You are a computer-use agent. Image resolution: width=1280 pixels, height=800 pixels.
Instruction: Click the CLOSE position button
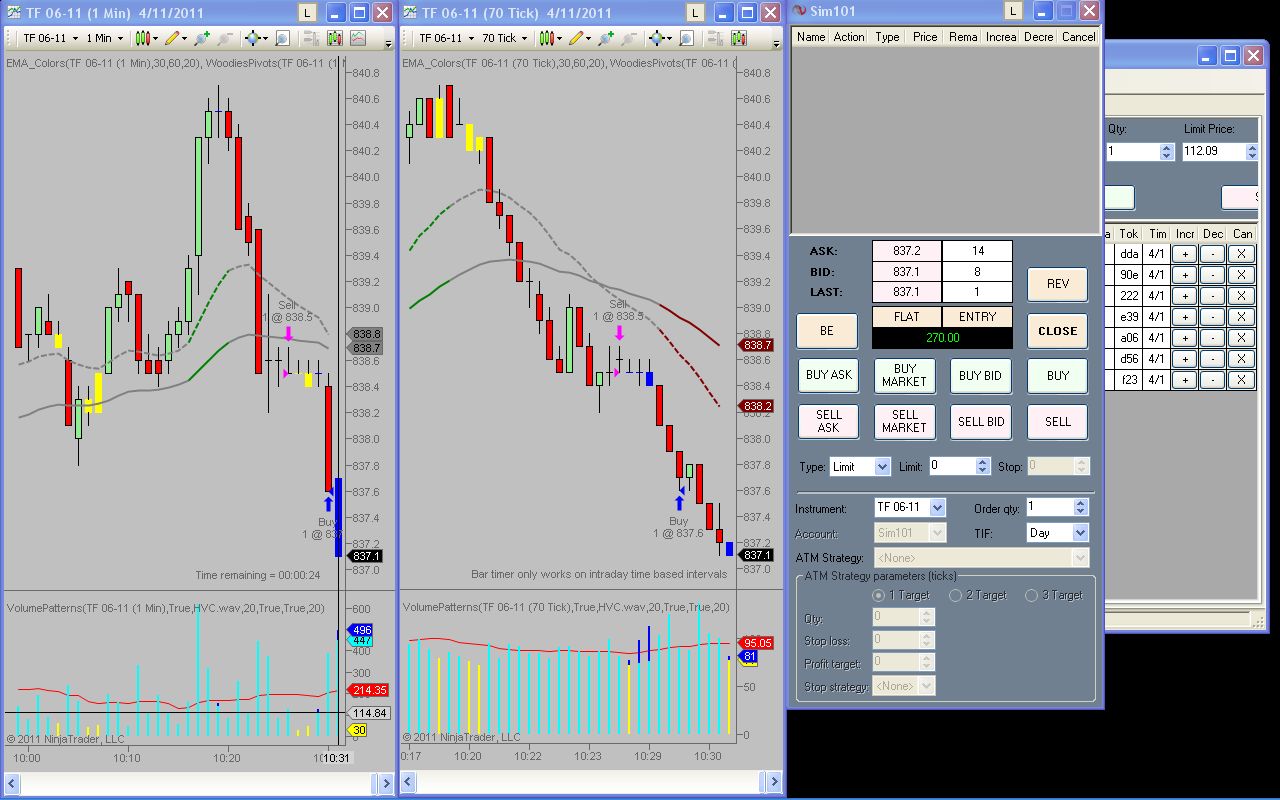point(1057,331)
